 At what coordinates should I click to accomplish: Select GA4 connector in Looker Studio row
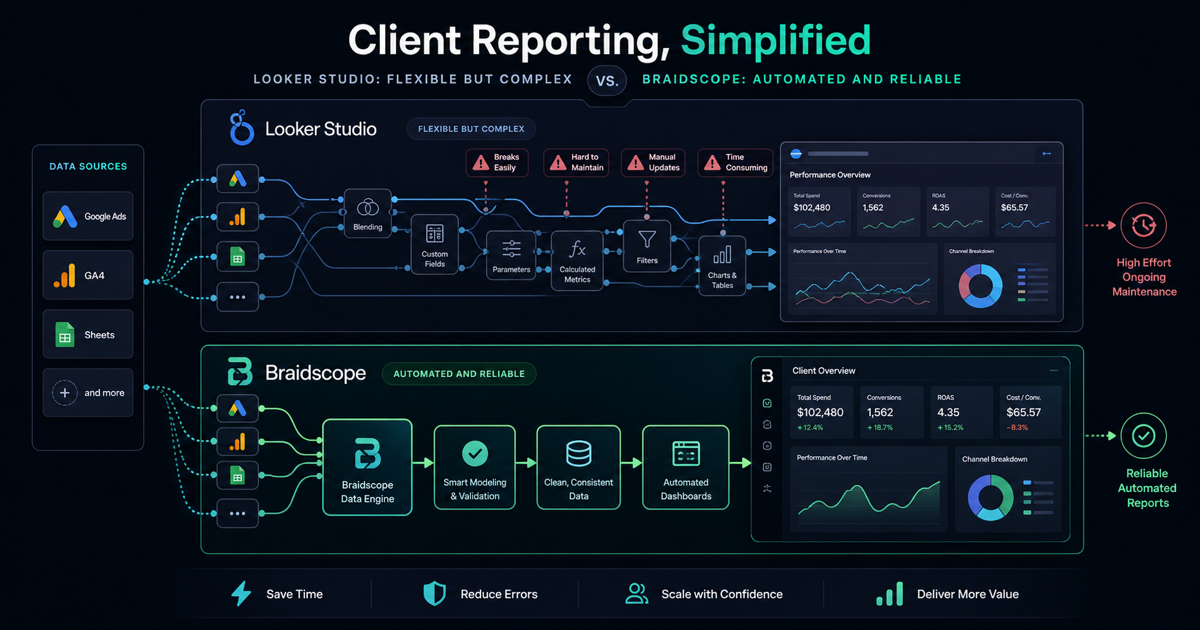pos(238,218)
